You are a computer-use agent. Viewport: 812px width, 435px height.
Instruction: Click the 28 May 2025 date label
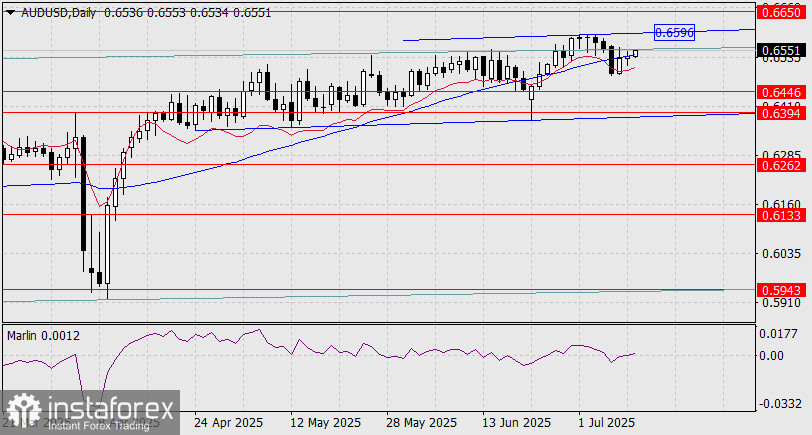click(421, 422)
